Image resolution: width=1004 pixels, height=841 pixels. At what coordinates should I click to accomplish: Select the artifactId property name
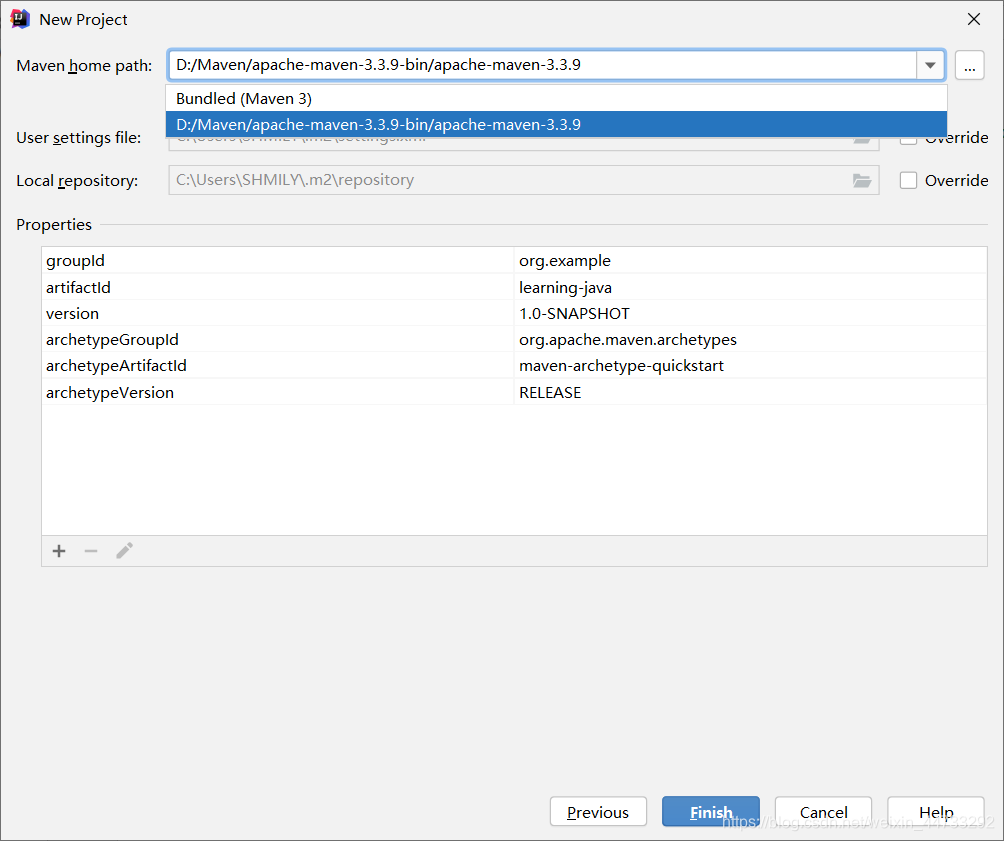[78, 288]
